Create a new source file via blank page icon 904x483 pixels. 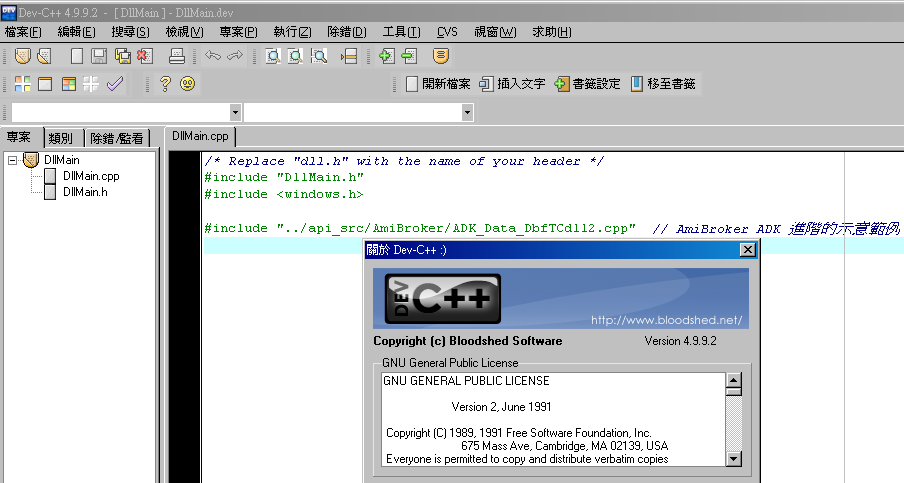(x=77, y=56)
